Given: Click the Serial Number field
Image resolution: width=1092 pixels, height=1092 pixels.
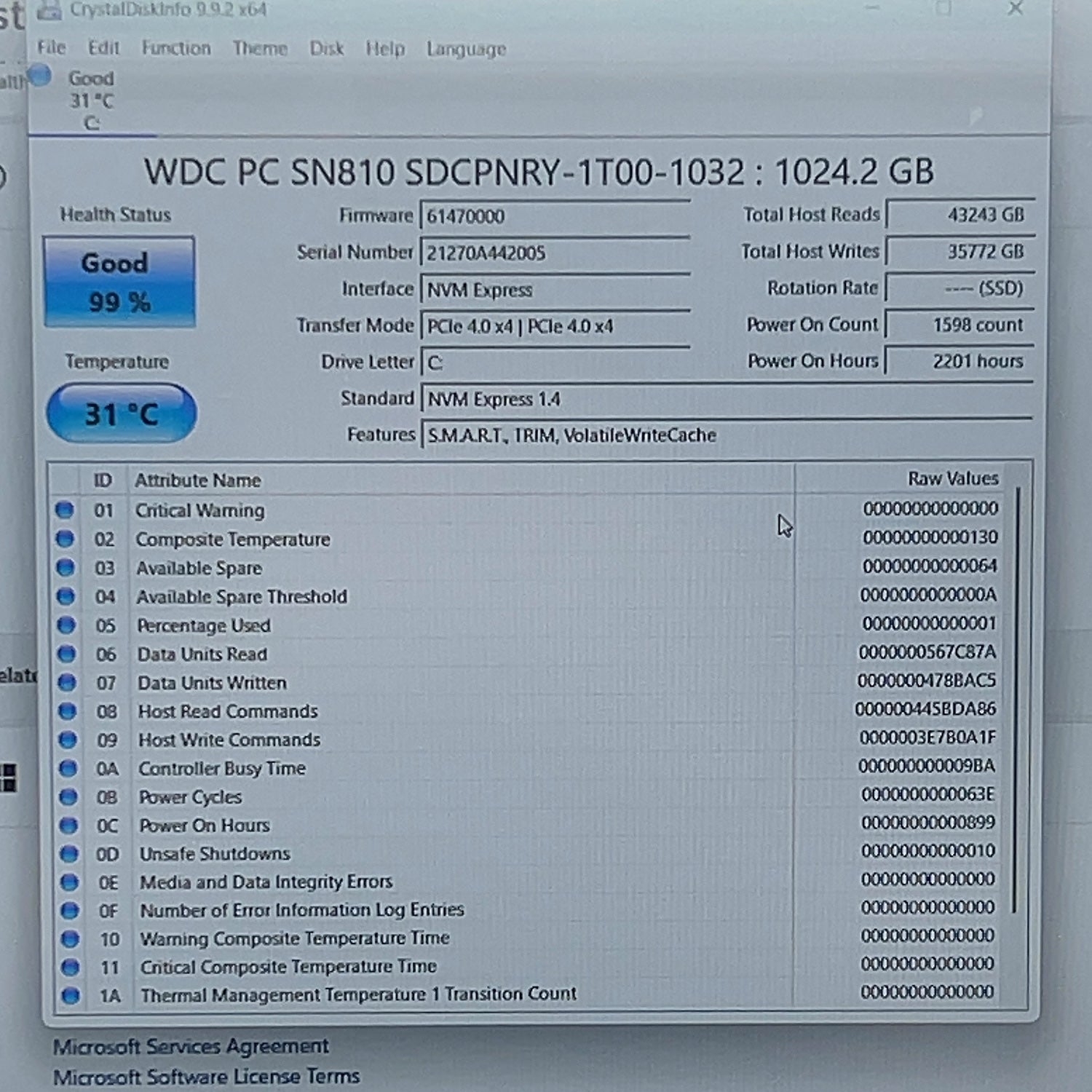Looking at the screenshot, I should pos(555,253).
